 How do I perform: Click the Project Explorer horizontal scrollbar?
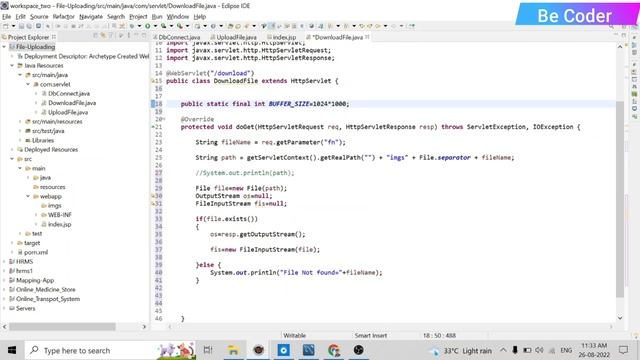coord(62,327)
